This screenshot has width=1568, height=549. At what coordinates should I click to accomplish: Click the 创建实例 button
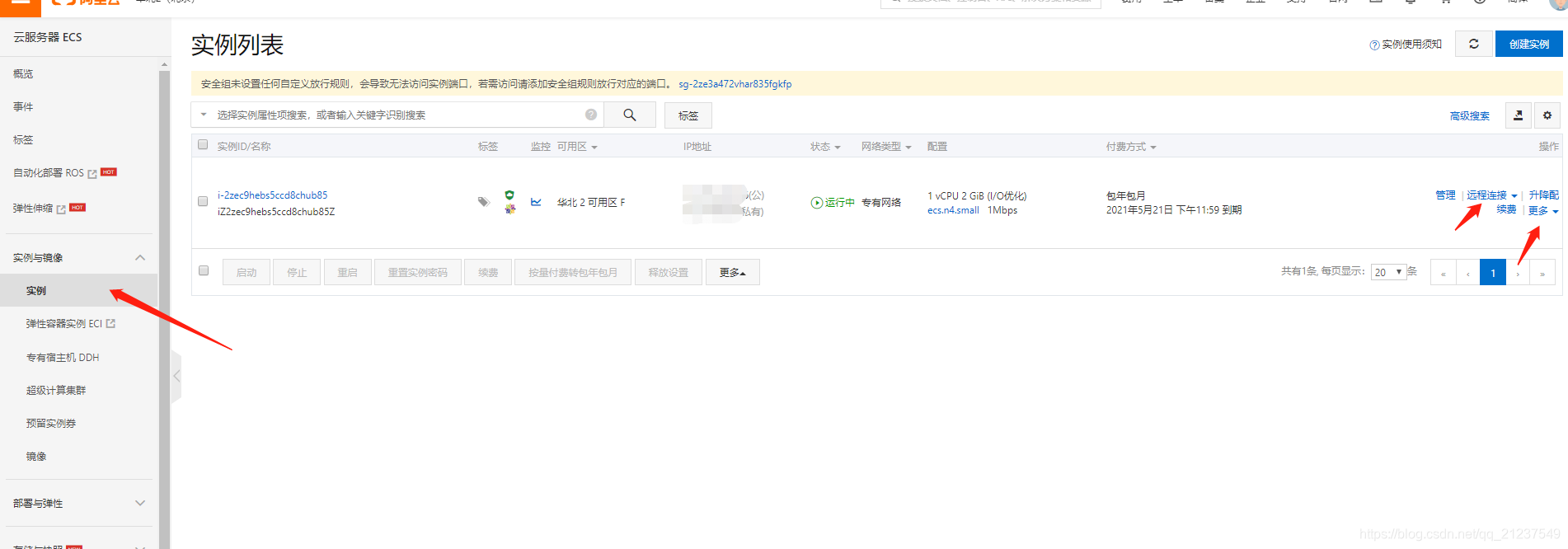1529,44
